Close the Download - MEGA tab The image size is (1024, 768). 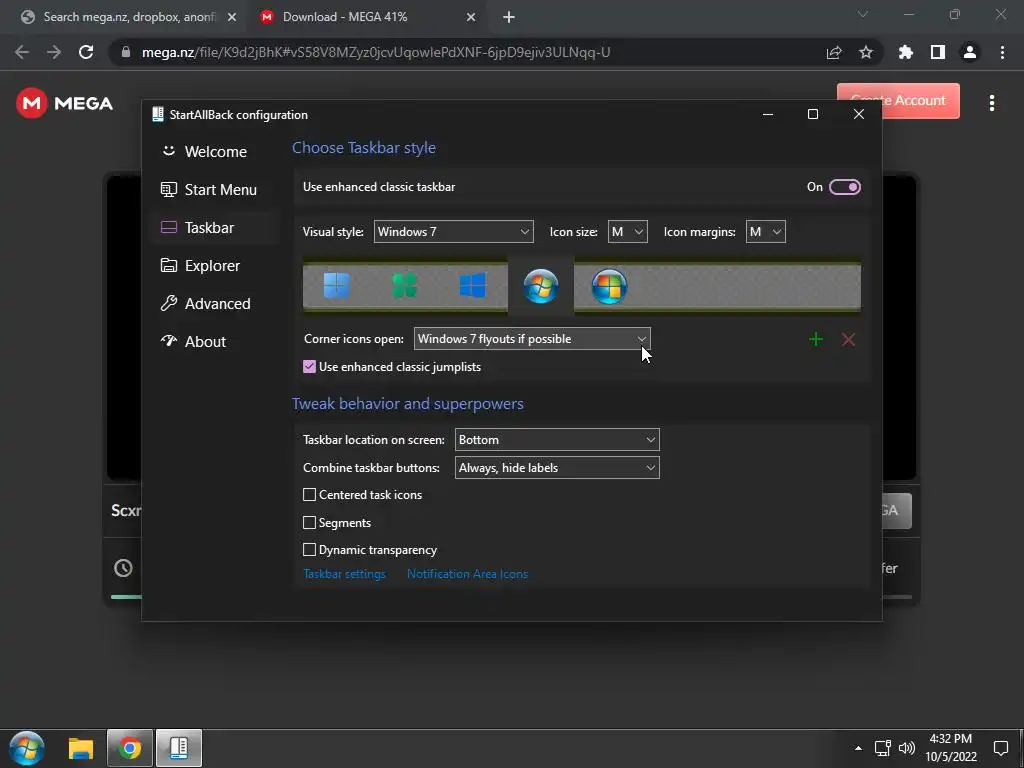471,17
